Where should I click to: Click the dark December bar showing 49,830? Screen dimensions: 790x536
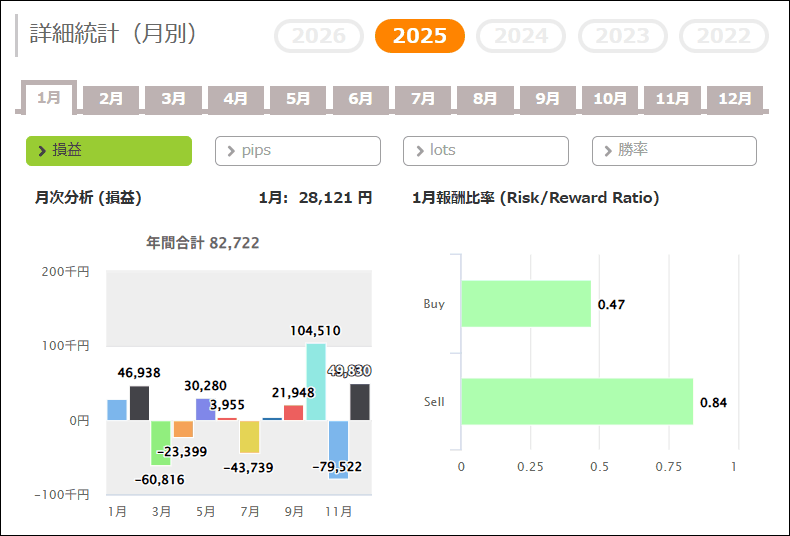pyautogui.click(x=360, y=402)
